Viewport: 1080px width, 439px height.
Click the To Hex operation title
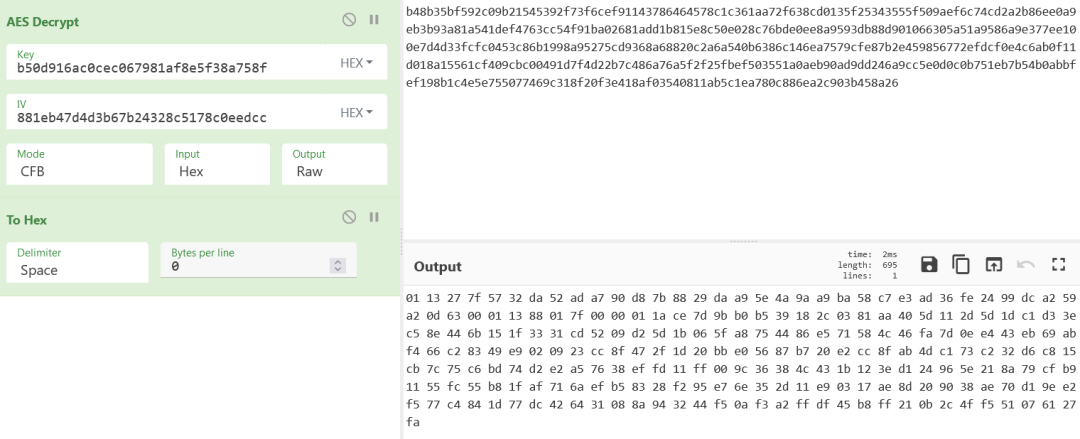(26, 220)
